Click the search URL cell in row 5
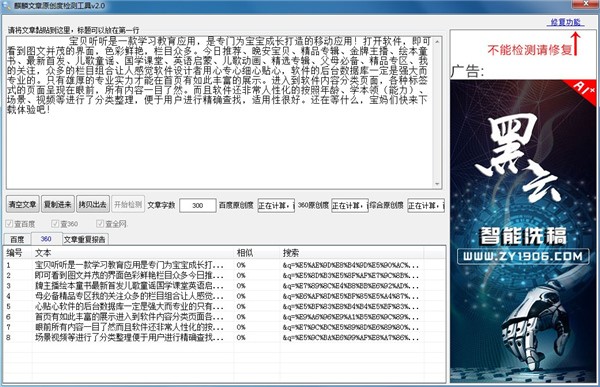600x387 pixels. coord(351,306)
